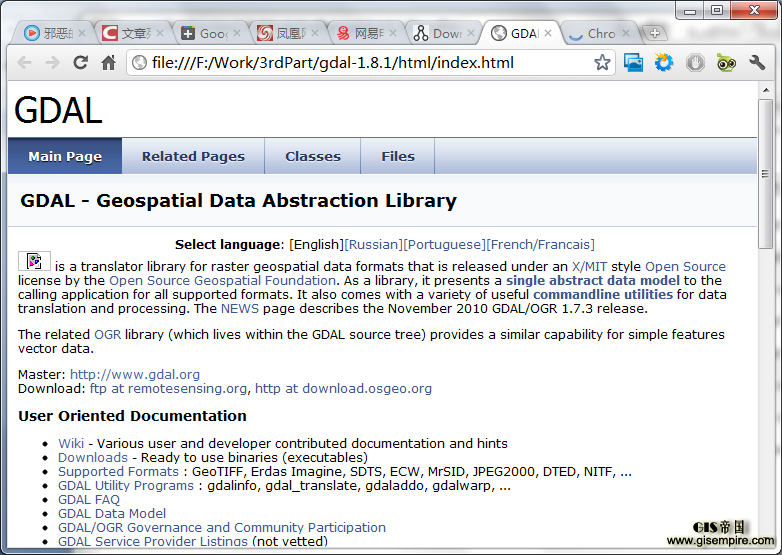Open a new tab with the plus button
The width and height of the screenshot is (782, 555).
(654, 33)
